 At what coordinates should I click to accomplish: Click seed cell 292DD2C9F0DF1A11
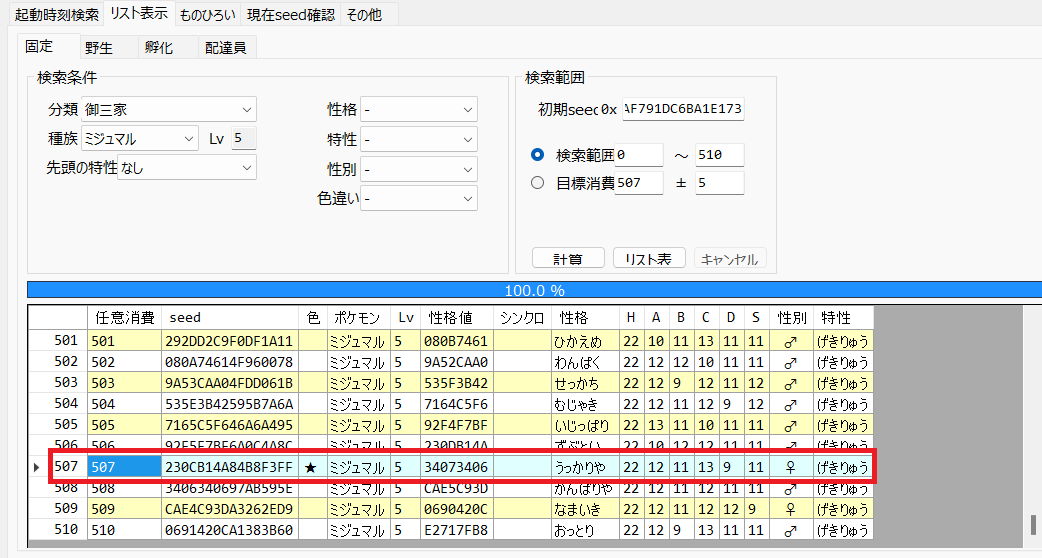pyautogui.click(x=230, y=341)
